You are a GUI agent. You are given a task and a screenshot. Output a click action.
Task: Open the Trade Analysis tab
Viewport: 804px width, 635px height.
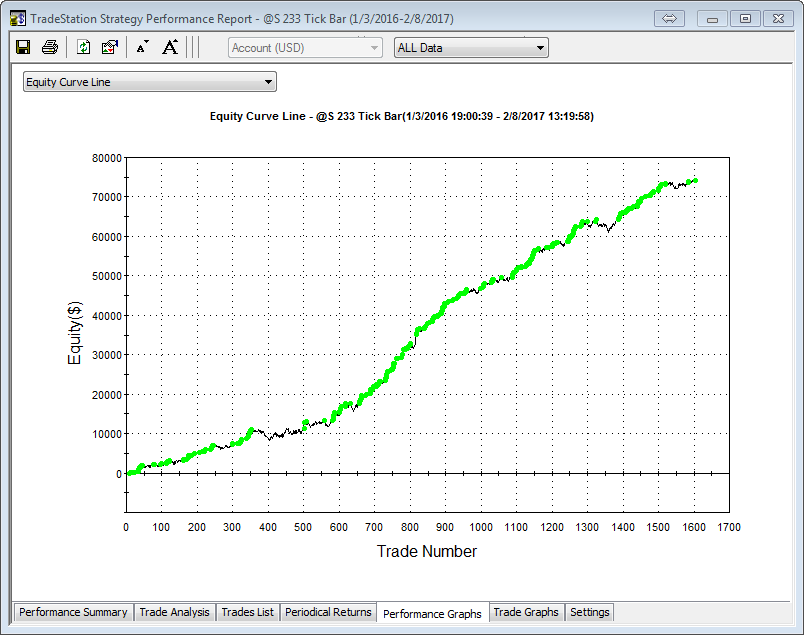click(174, 612)
